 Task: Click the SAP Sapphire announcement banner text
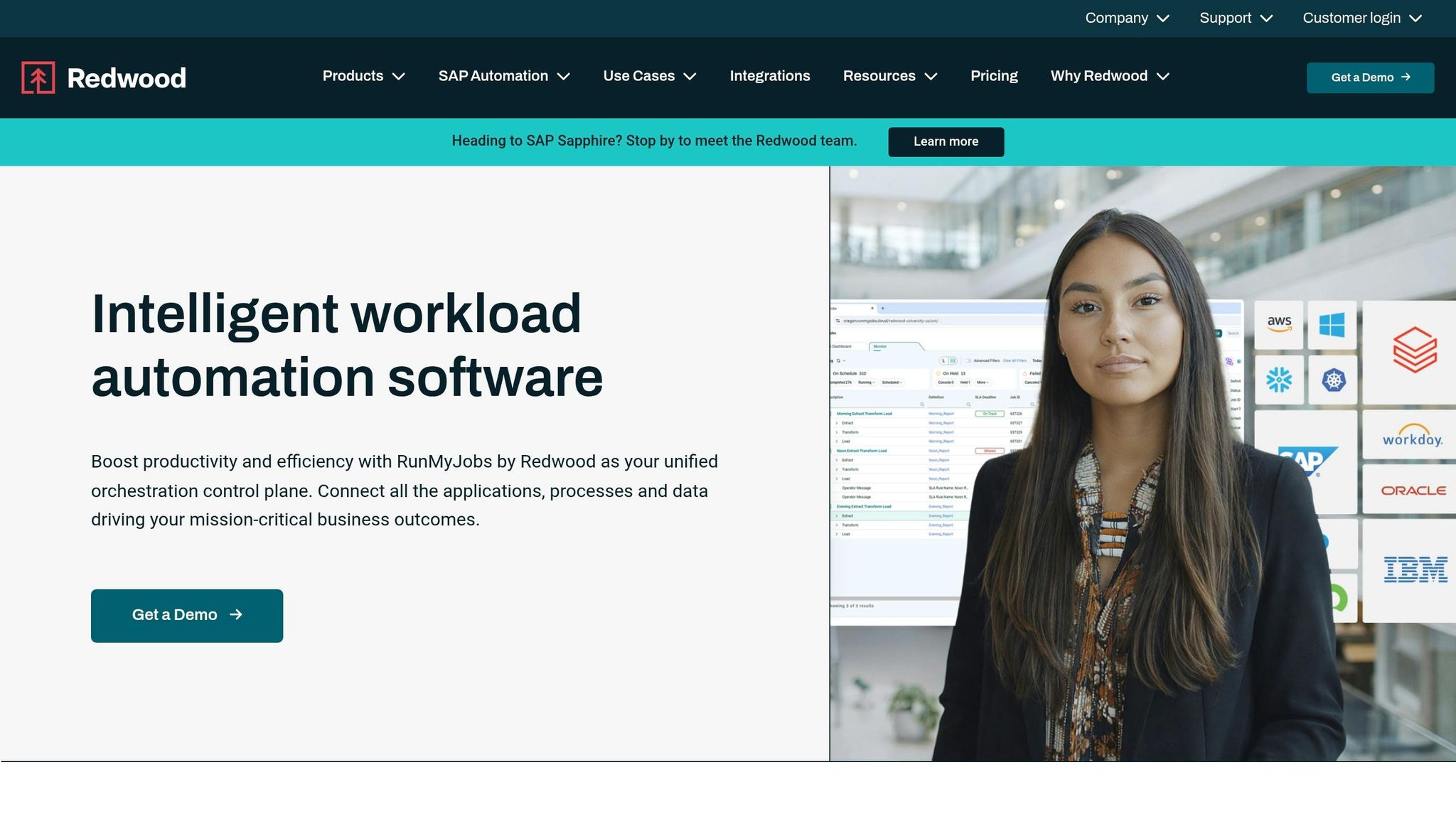tap(654, 141)
